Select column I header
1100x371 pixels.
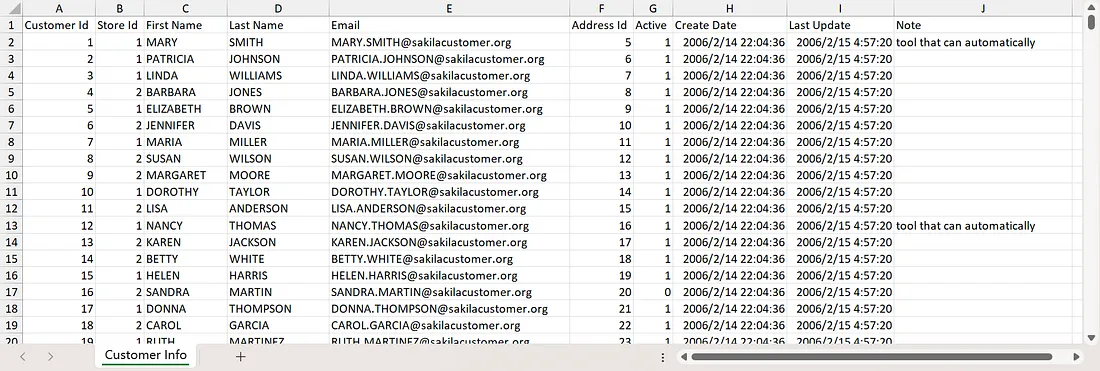pyautogui.click(x=840, y=8)
